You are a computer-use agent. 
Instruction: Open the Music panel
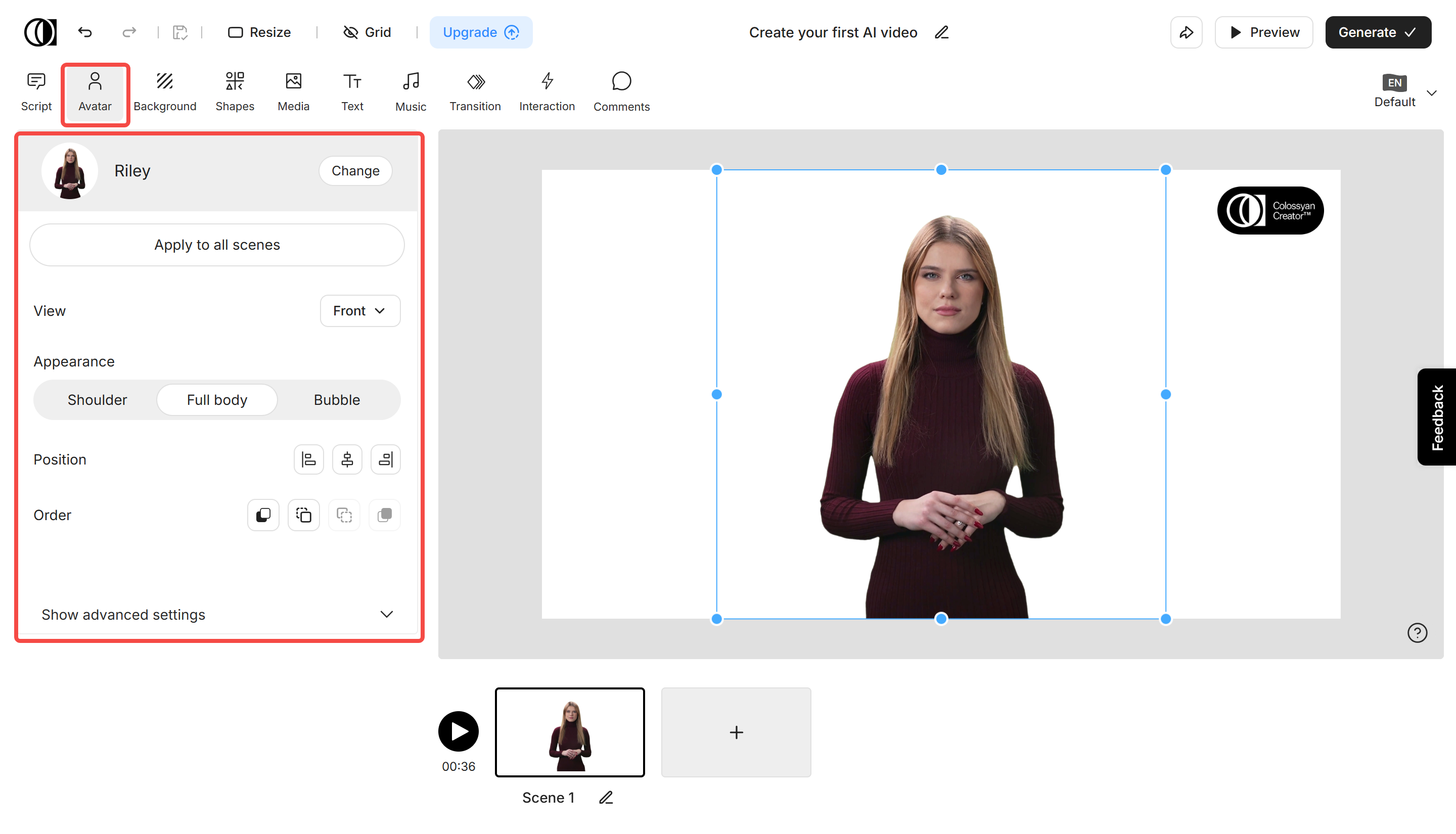[410, 91]
